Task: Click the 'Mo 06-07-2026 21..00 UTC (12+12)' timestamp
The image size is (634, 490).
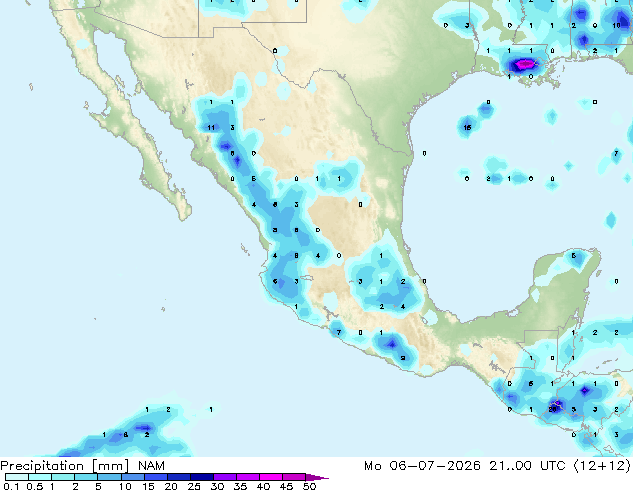Action: [497, 466]
